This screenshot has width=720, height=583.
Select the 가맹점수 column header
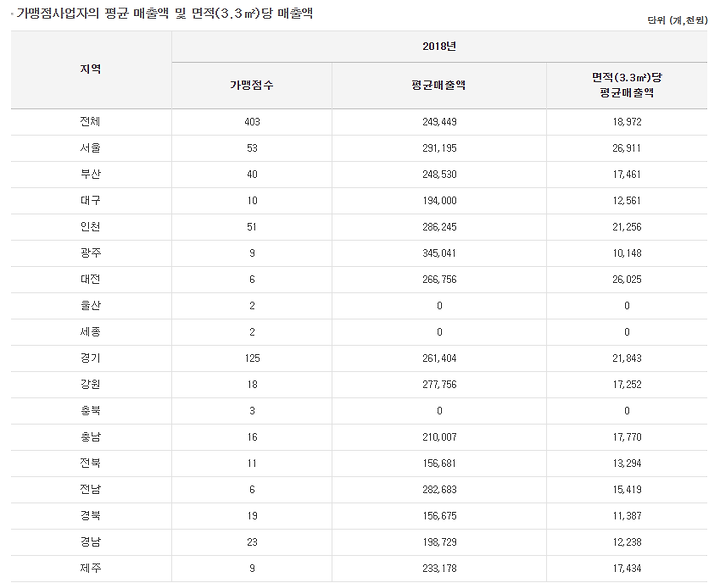(252, 85)
